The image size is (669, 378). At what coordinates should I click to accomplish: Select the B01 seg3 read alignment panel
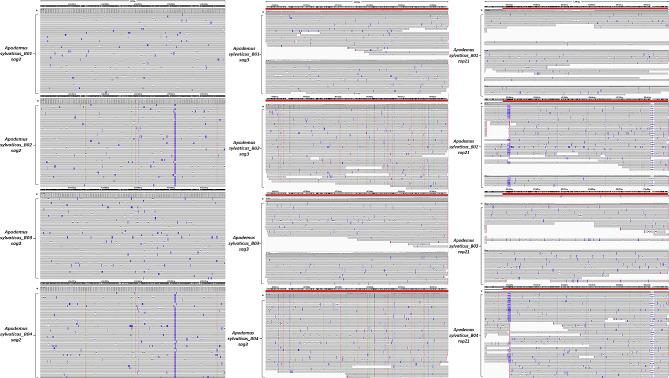(357, 53)
